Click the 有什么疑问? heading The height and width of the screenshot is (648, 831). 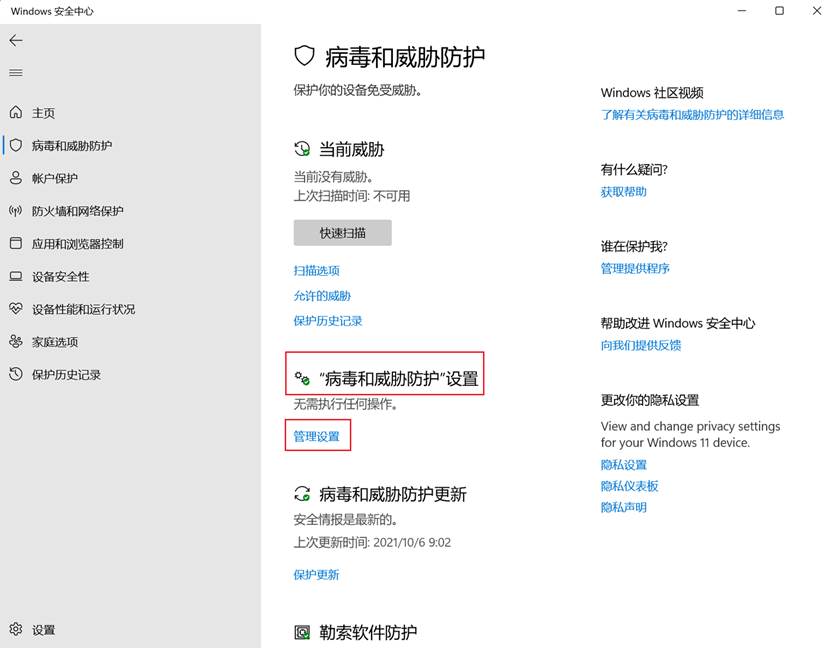(x=634, y=170)
